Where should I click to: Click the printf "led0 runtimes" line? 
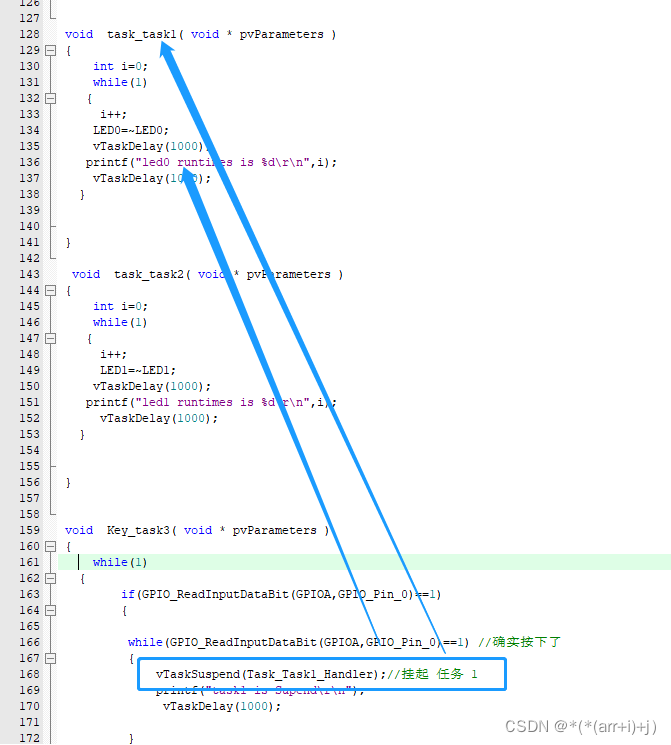(211, 162)
